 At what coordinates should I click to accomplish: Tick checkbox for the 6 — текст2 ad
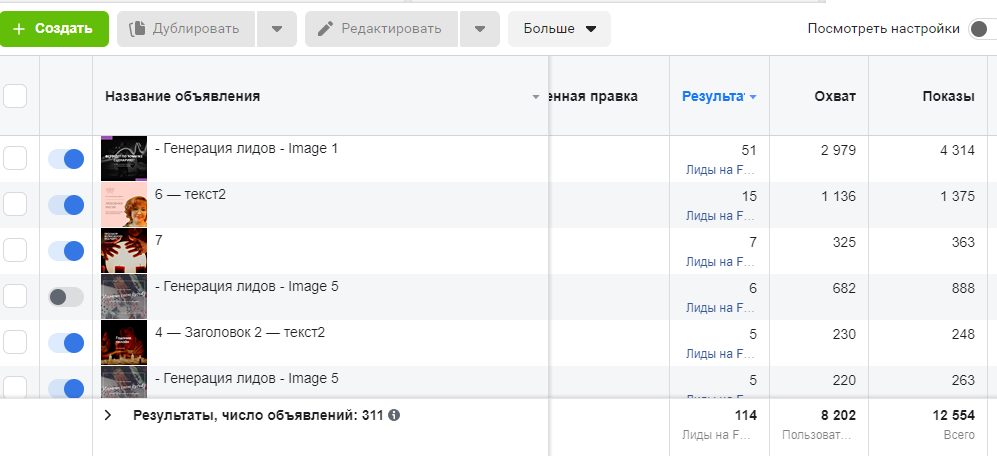click(15, 204)
